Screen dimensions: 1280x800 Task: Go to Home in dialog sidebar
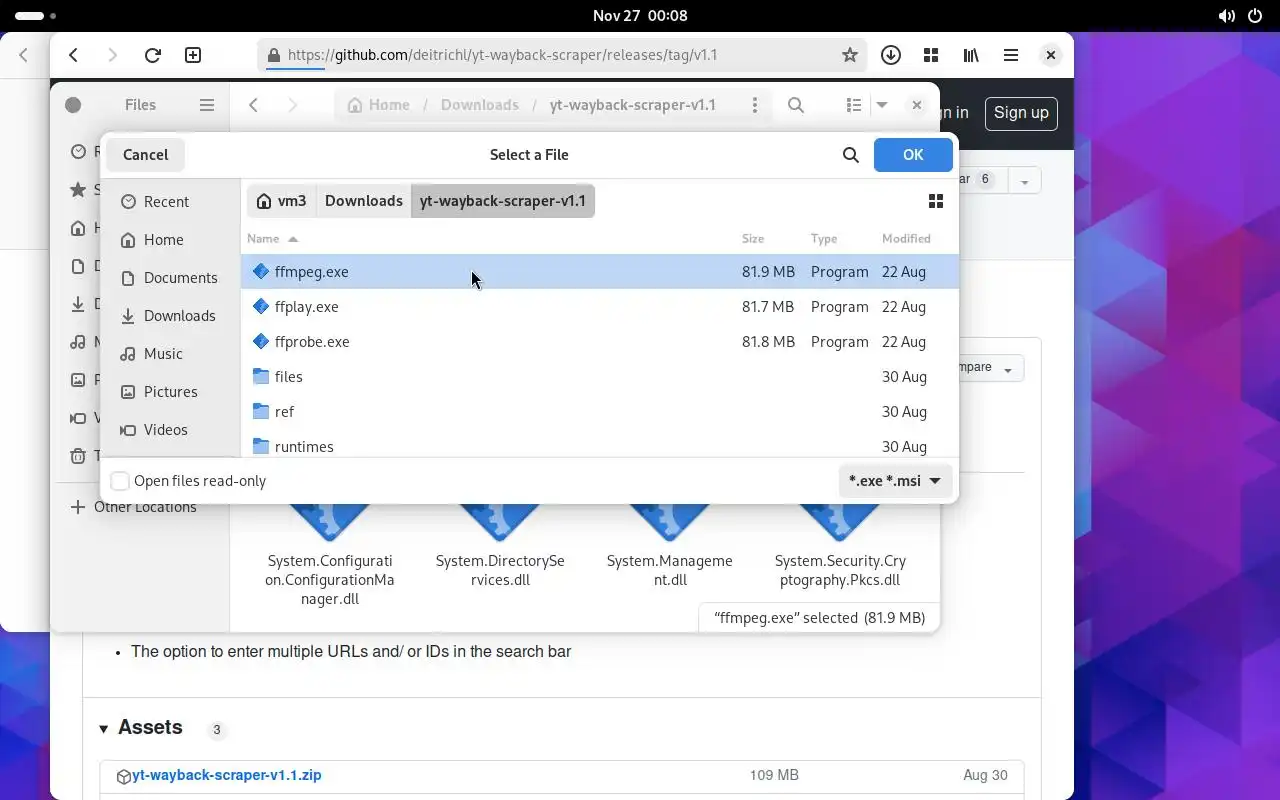[x=170, y=240]
